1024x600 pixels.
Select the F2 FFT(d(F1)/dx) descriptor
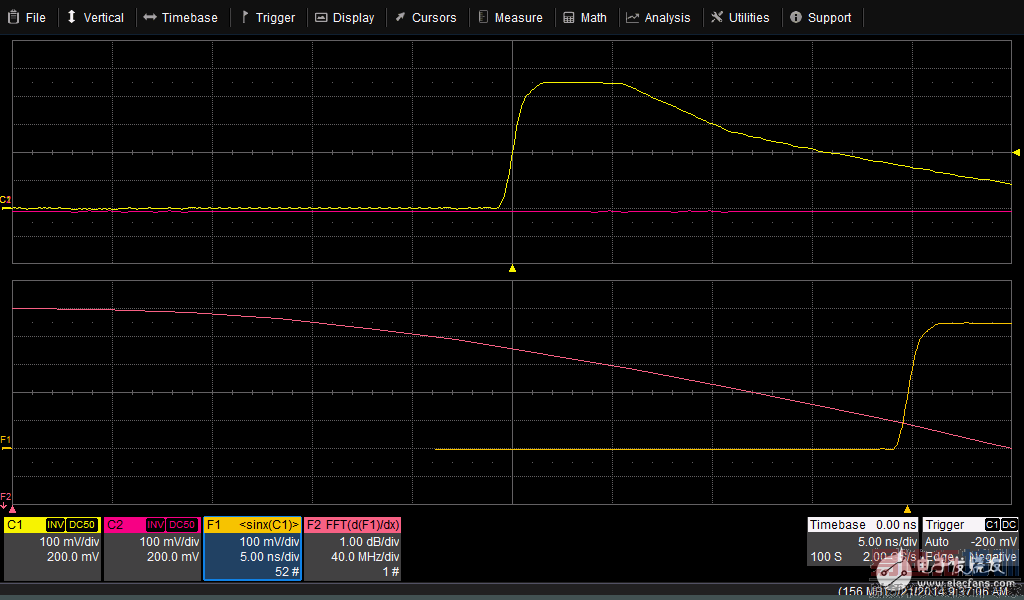coord(352,548)
